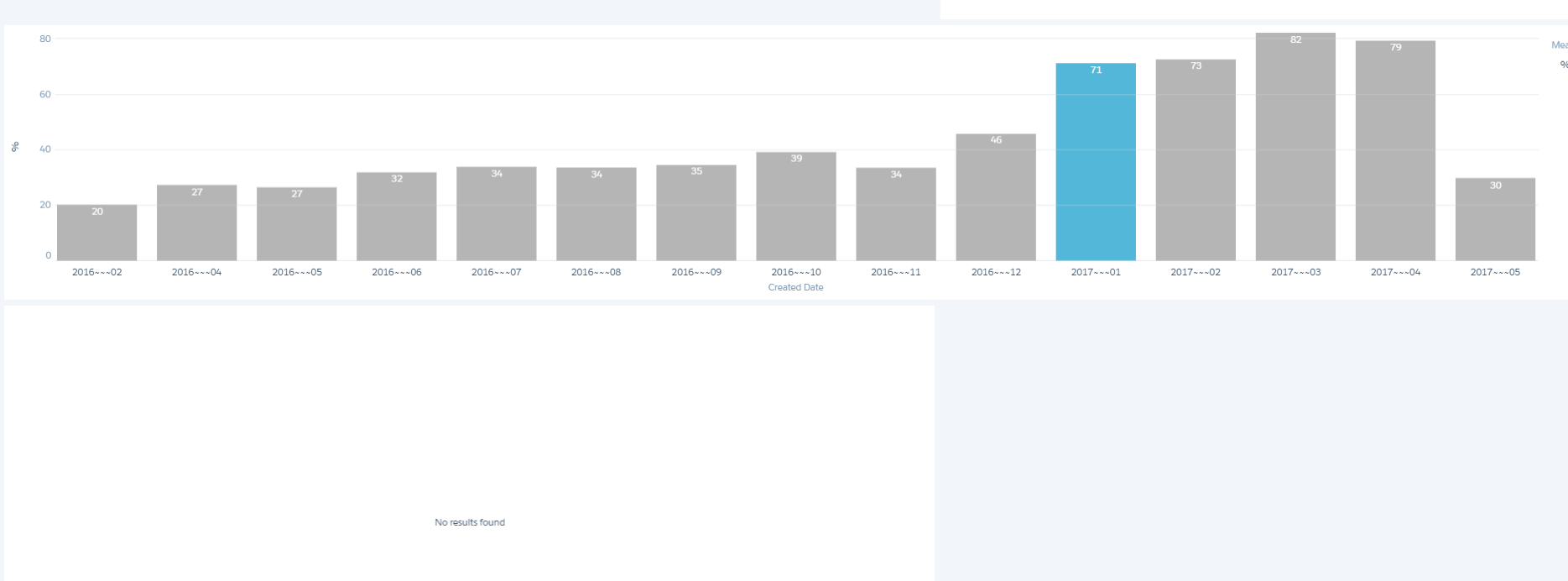Click the partially visible Mea legend heading

1560,45
